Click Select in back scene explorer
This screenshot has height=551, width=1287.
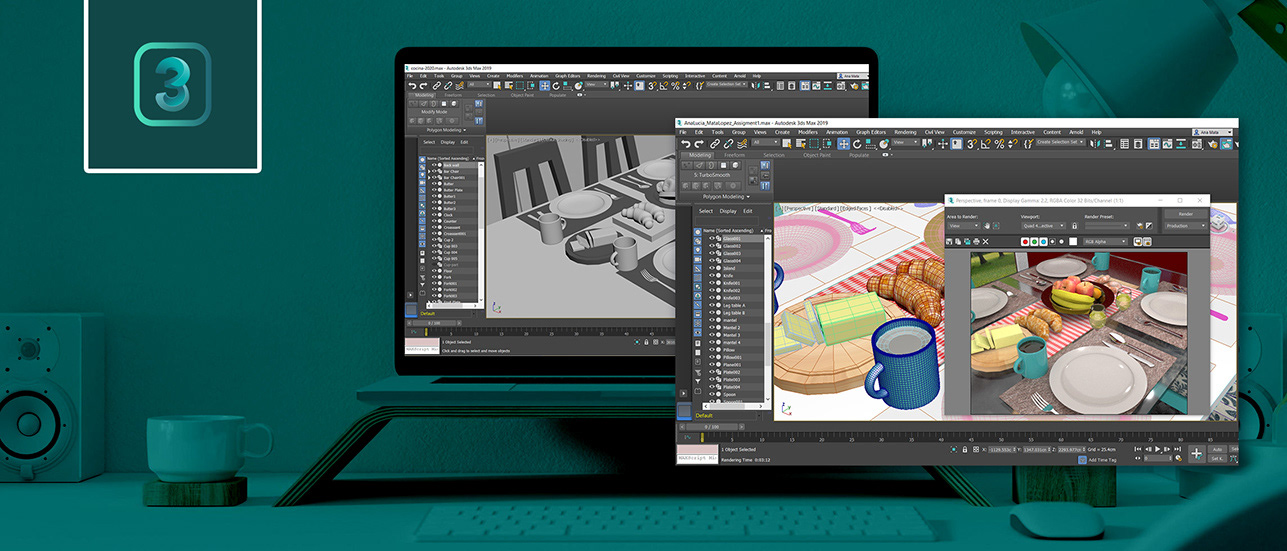click(x=429, y=142)
